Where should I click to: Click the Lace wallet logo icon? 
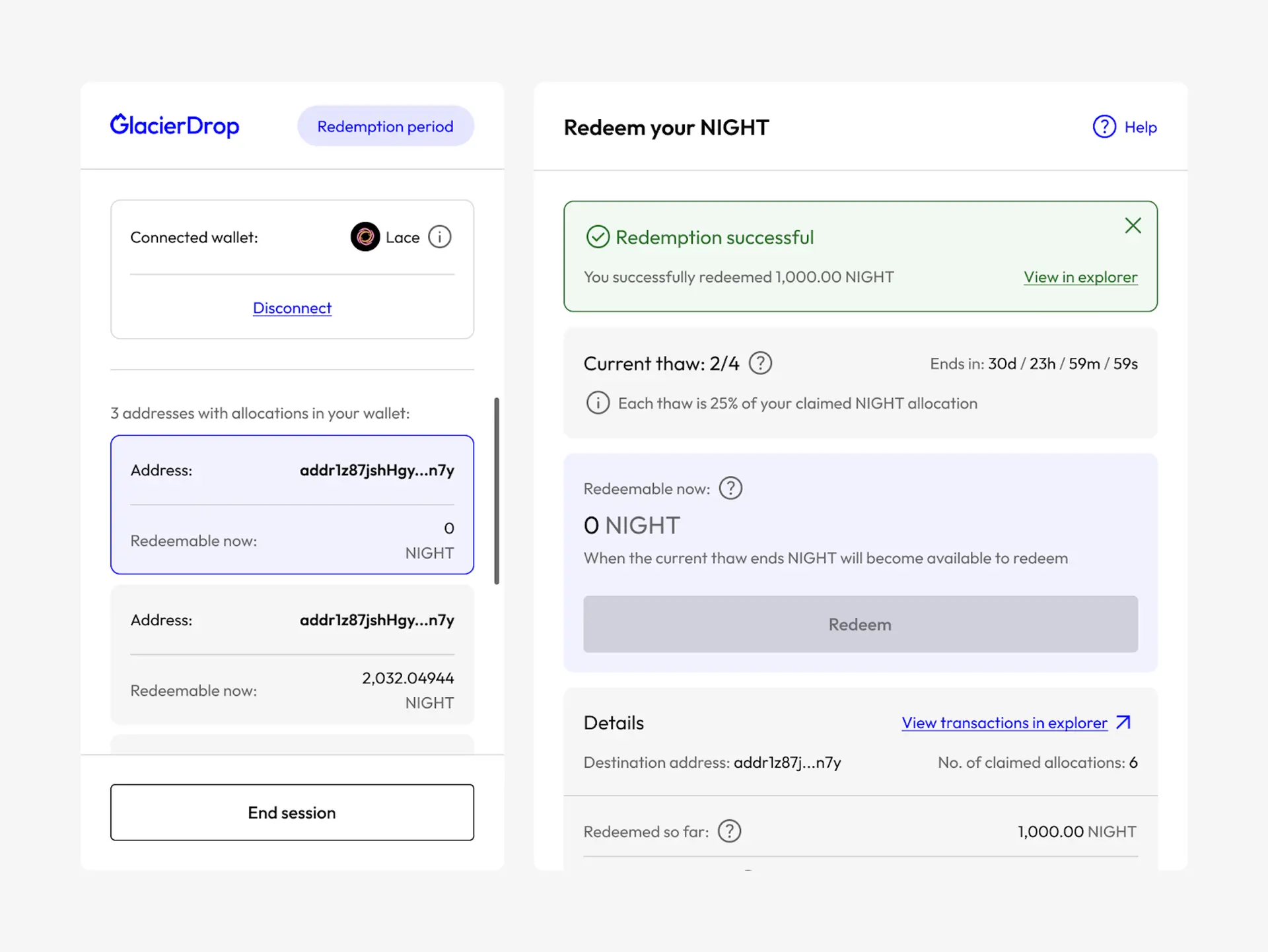(365, 237)
